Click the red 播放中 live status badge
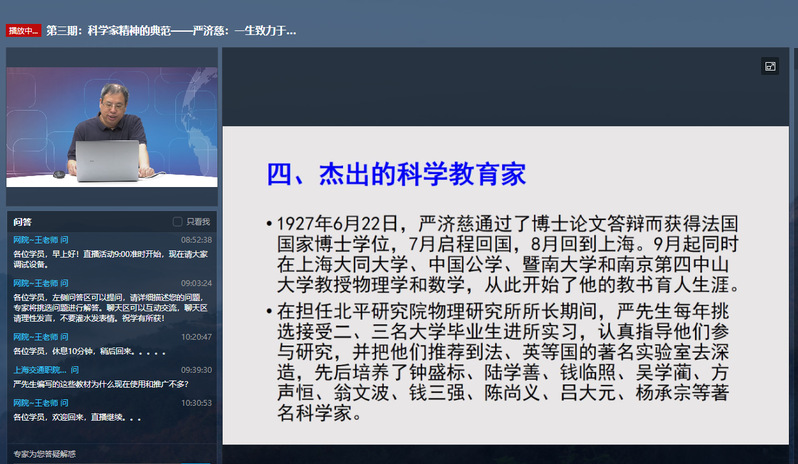This screenshot has width=798, height=464. point(24,30)
